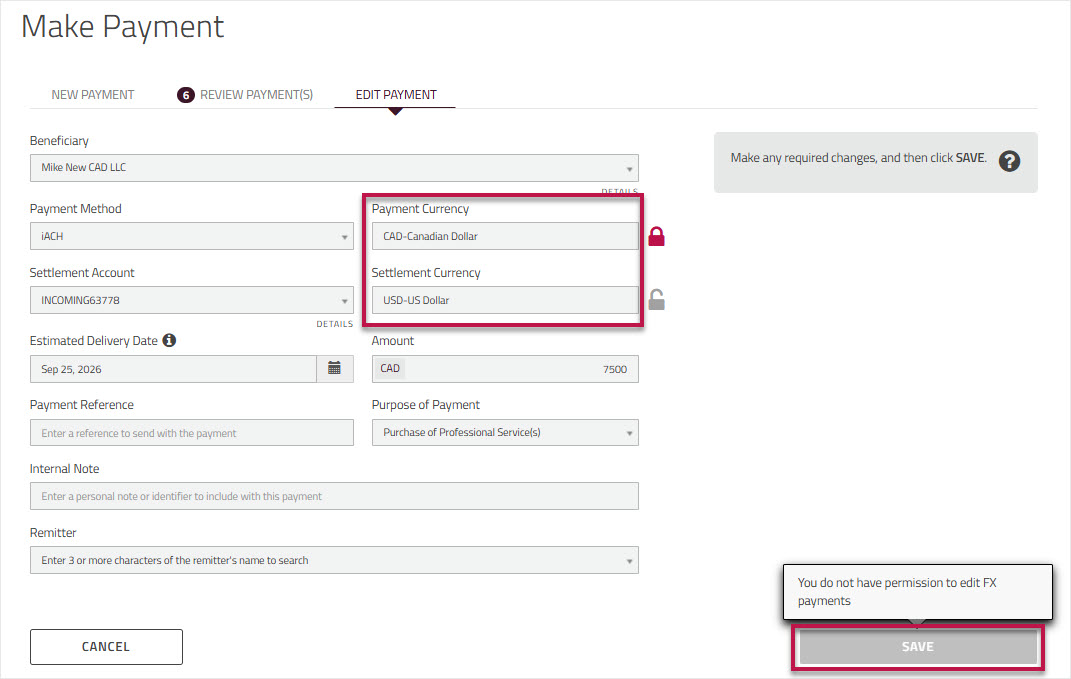Select the Edit Payment tab

tap(396, 95)
